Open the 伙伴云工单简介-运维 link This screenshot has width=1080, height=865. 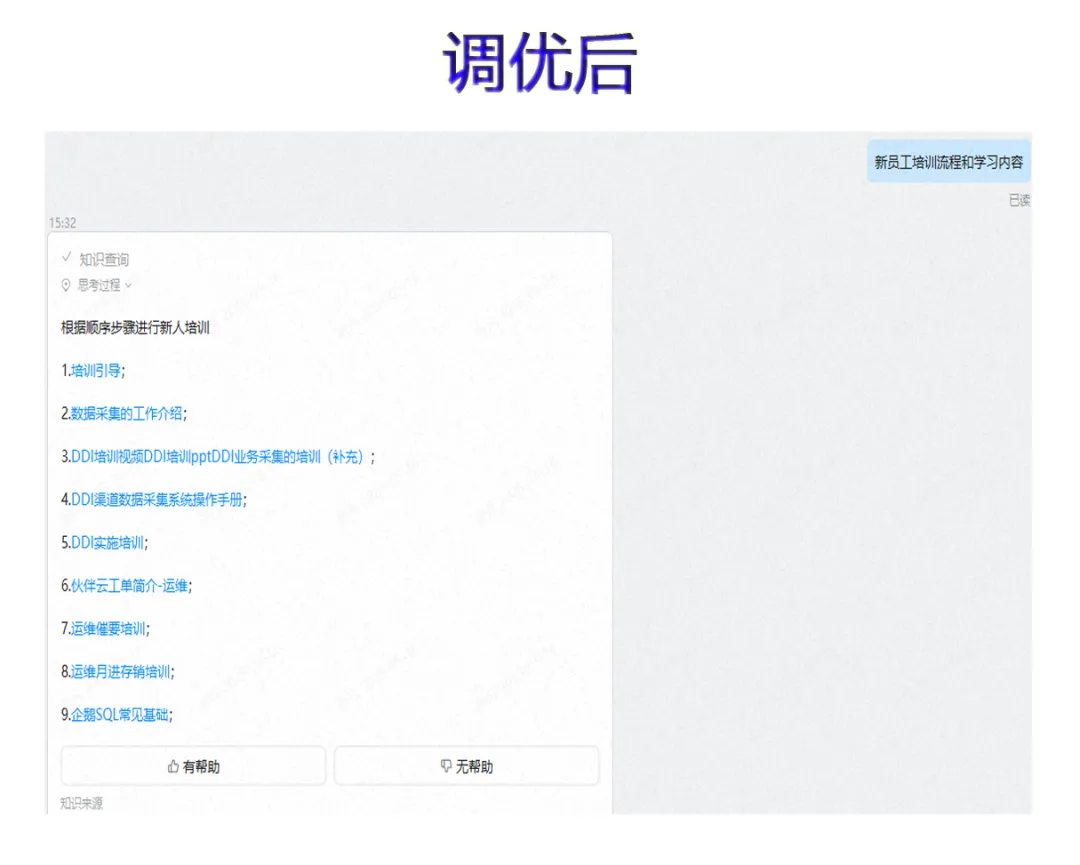129,585
